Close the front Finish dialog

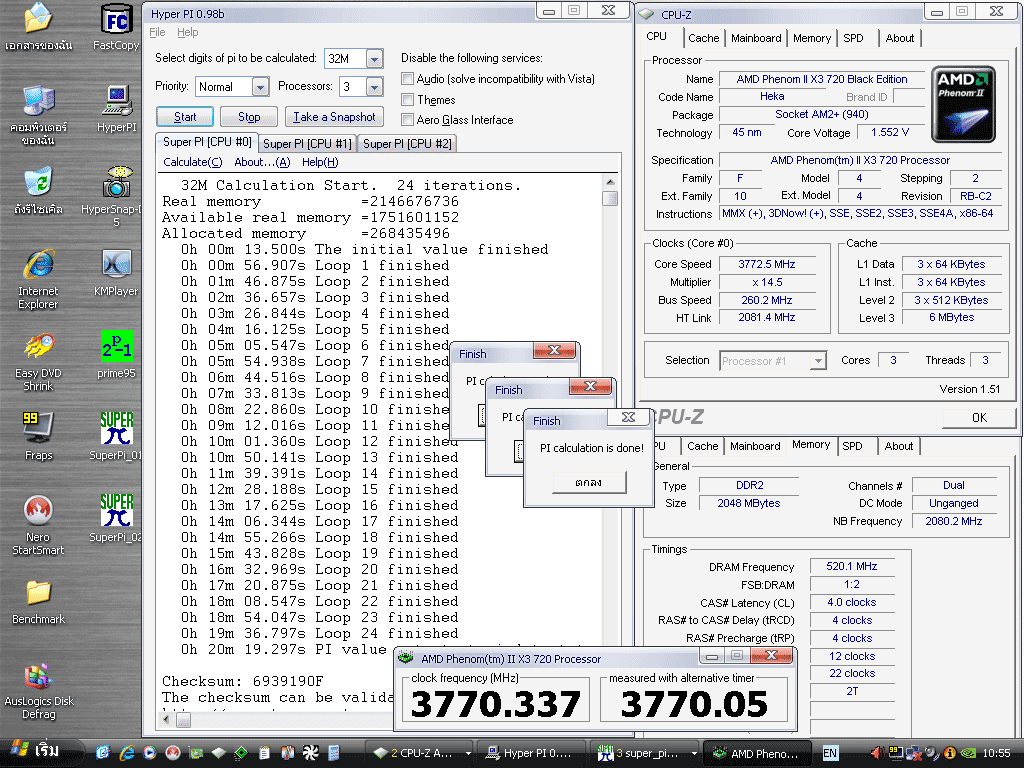[x=628, y=417]
